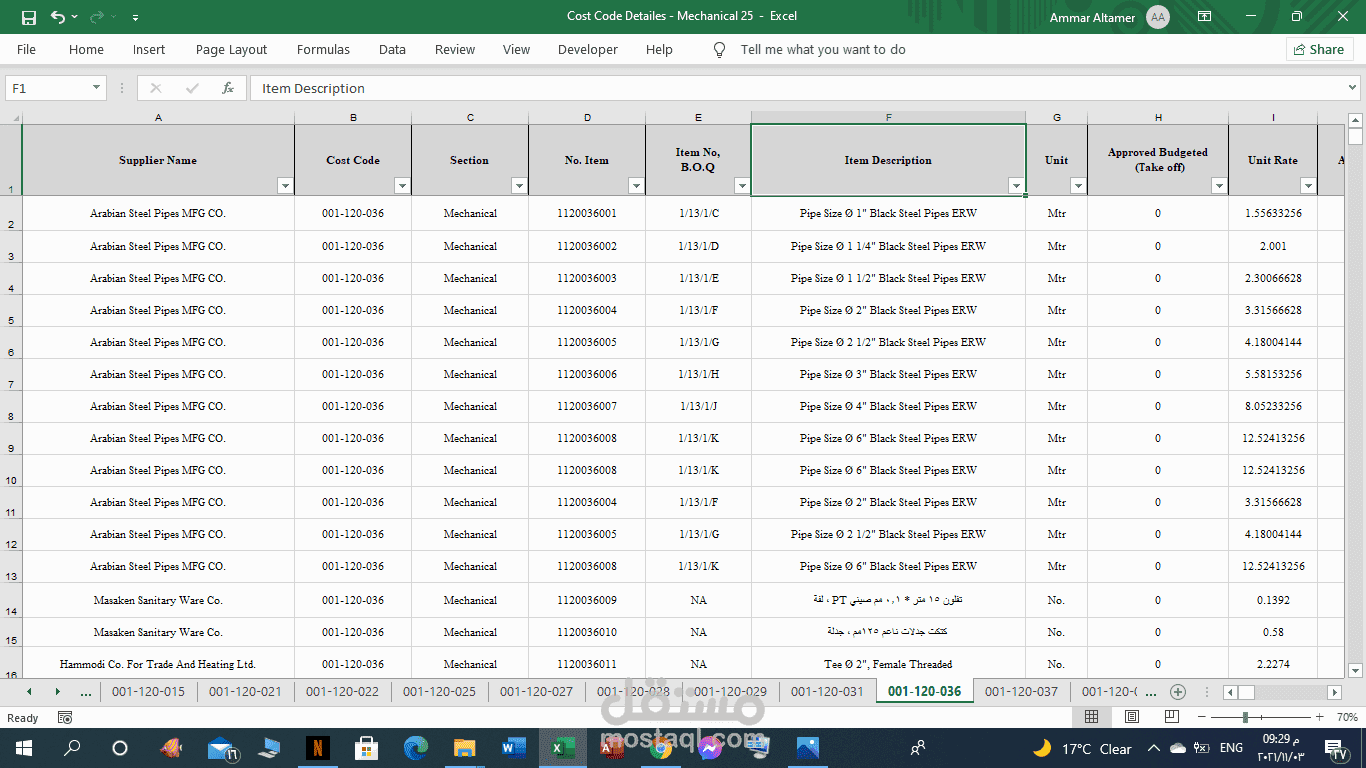Click the vertical scrollbar down arrow
This screenshot has height=768, width=1366.
click(x=1355, y=670)
